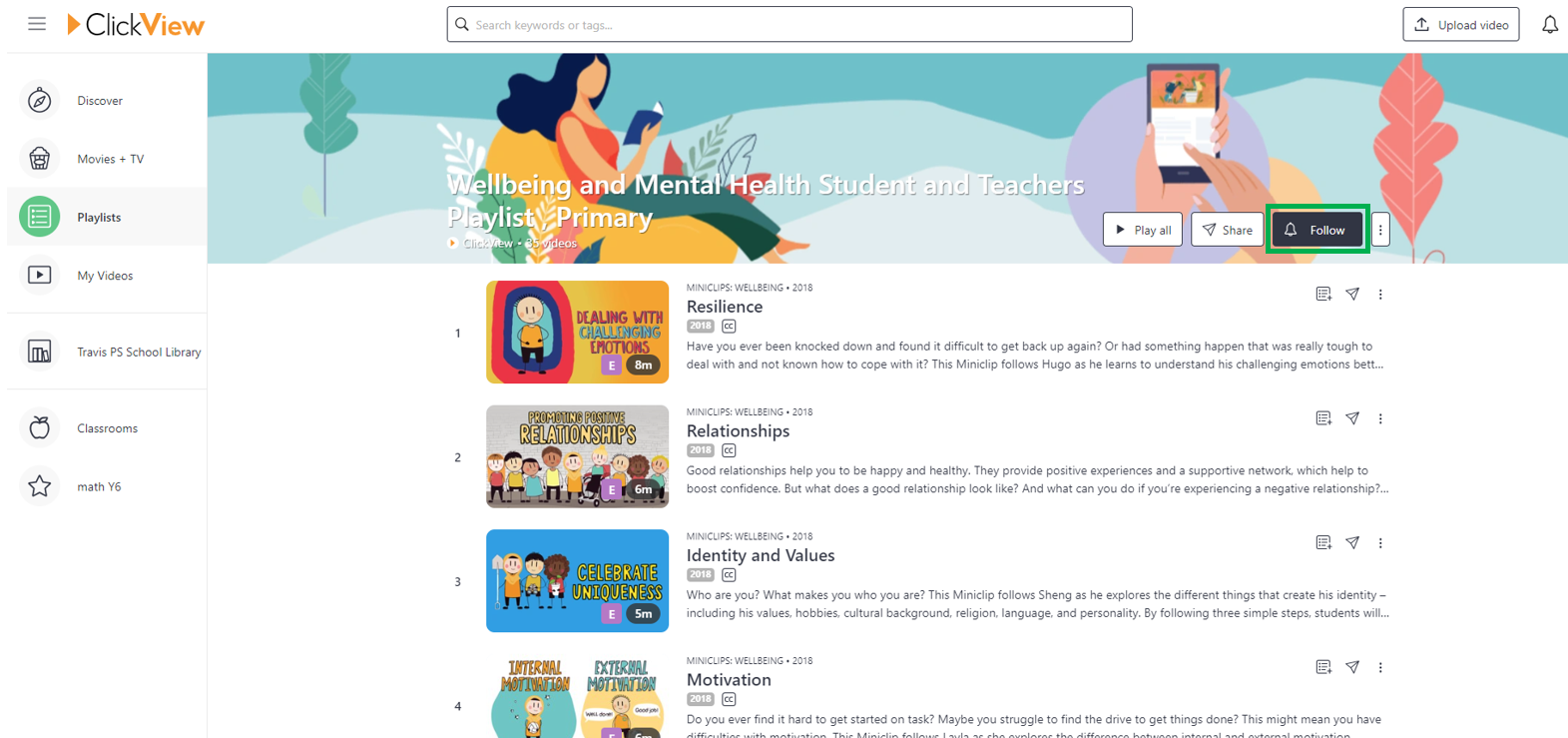Focus the search keywords or tags field
The height and width of the screenshot is (738, 1568).
pyautogui.click(x=789, y=24)
